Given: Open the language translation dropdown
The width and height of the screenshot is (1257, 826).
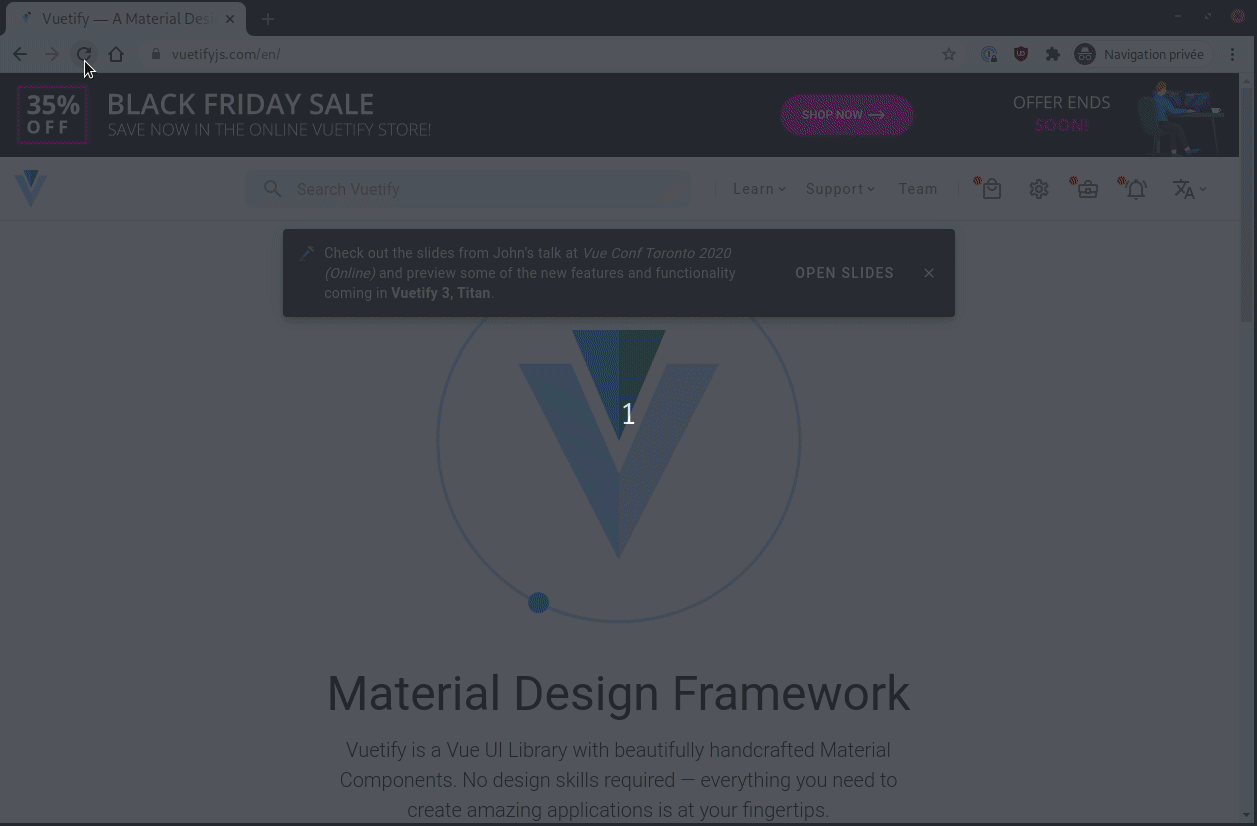Looking at the screenshot, I should (1189, 189).
